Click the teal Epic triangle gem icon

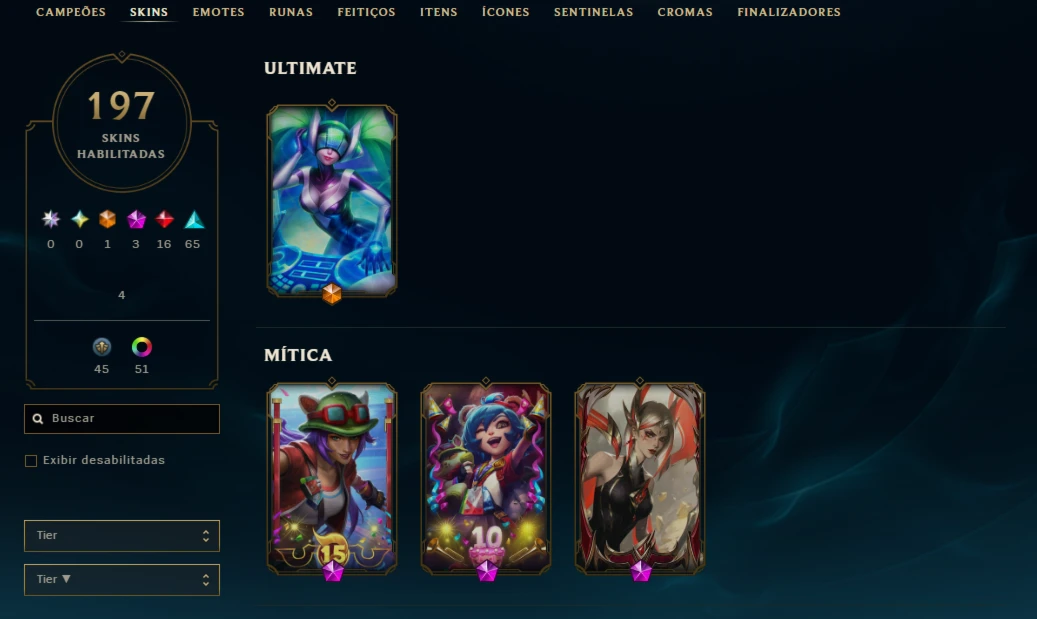click(194, 219)
